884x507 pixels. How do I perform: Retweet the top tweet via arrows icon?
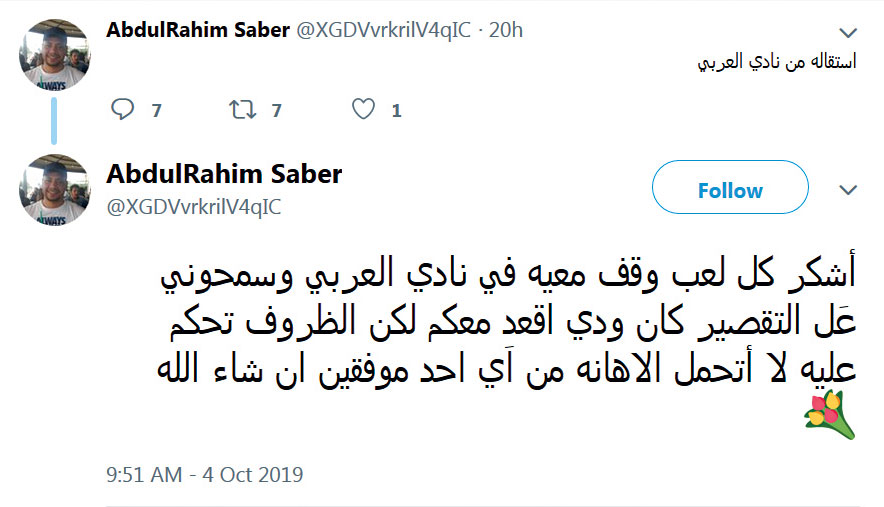(242, 110)
